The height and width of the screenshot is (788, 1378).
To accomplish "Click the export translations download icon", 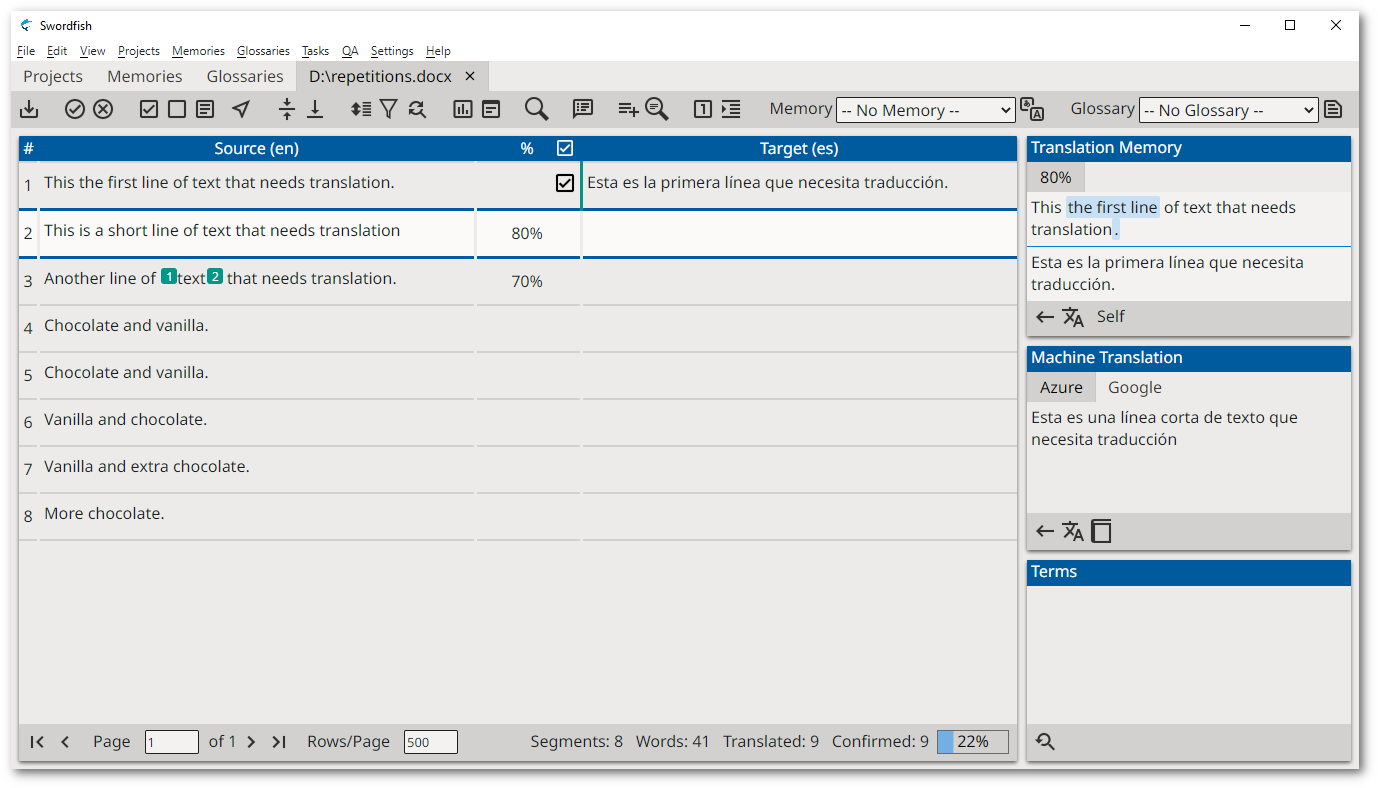I will point(30,110).
